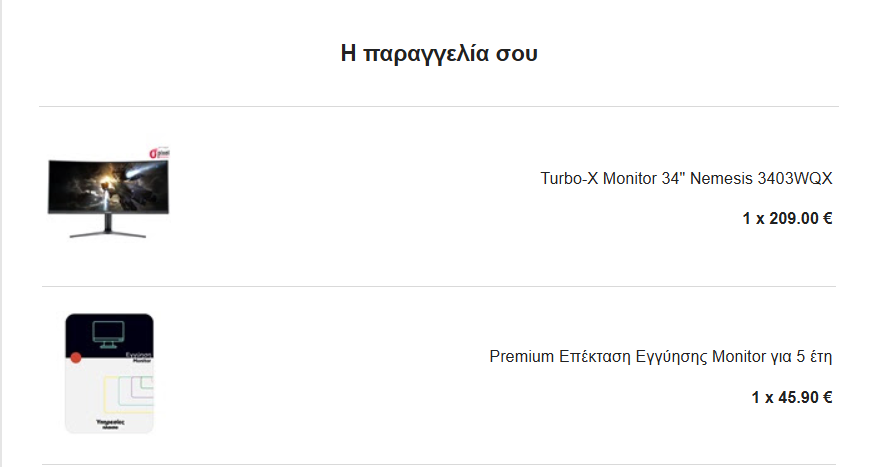Click the divider line below the heading
This screenshot has width=876, height=467.
[439, 106]
